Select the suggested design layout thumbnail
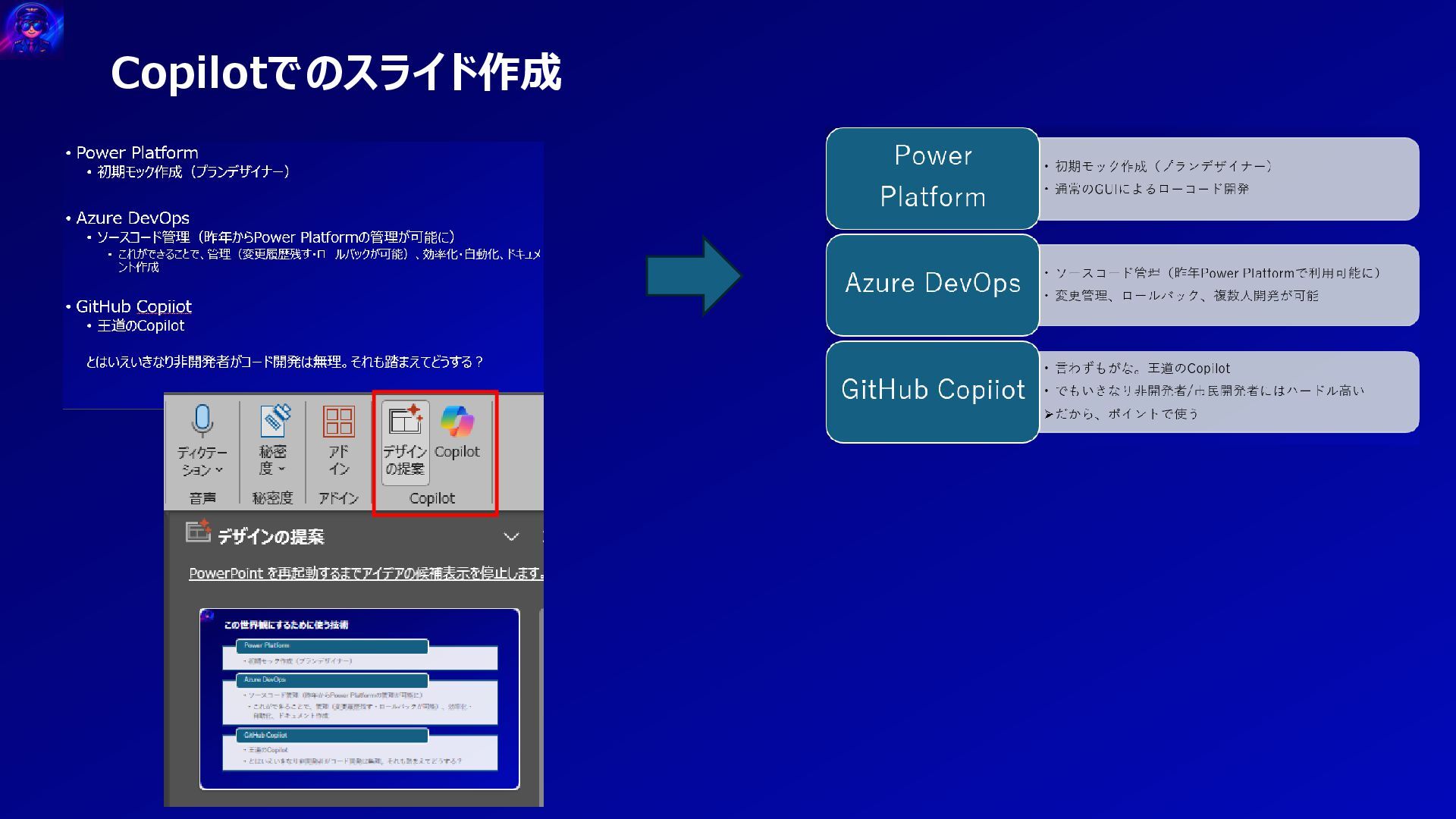The height and width of the screenshot is (819, 1456). (x=359, y=698)
